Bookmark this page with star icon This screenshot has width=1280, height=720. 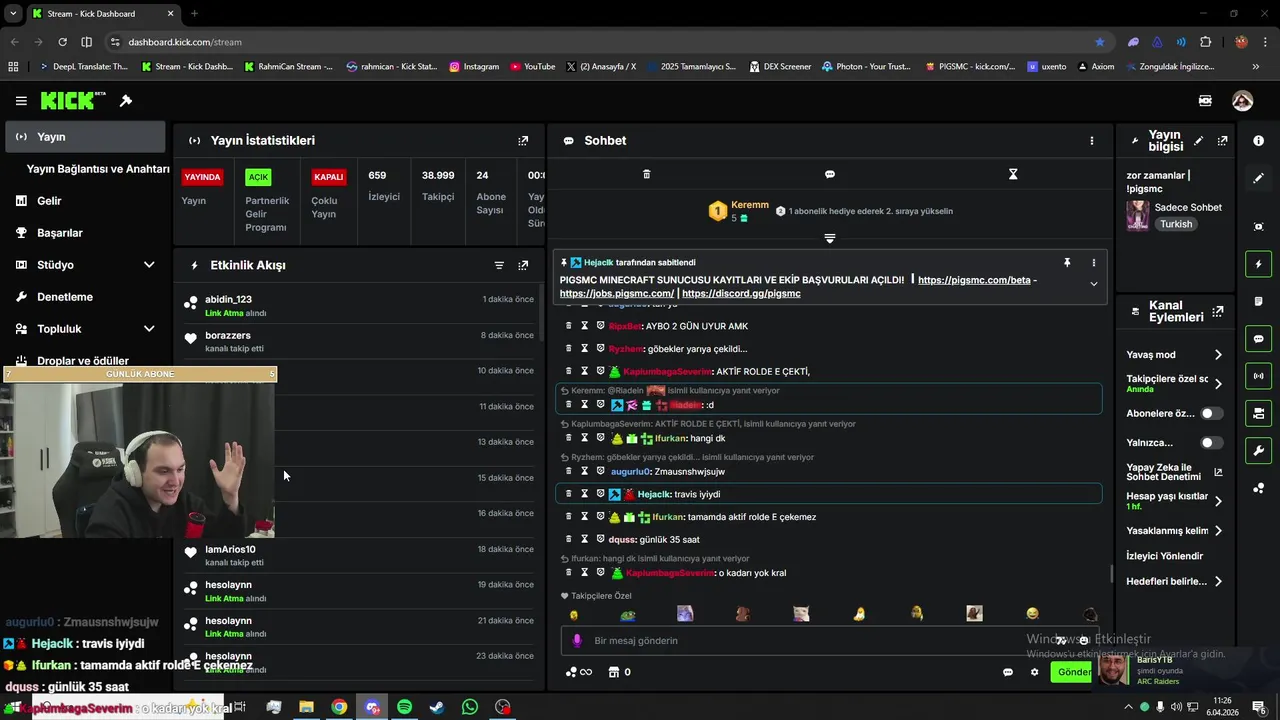(x=1100, y=42)
